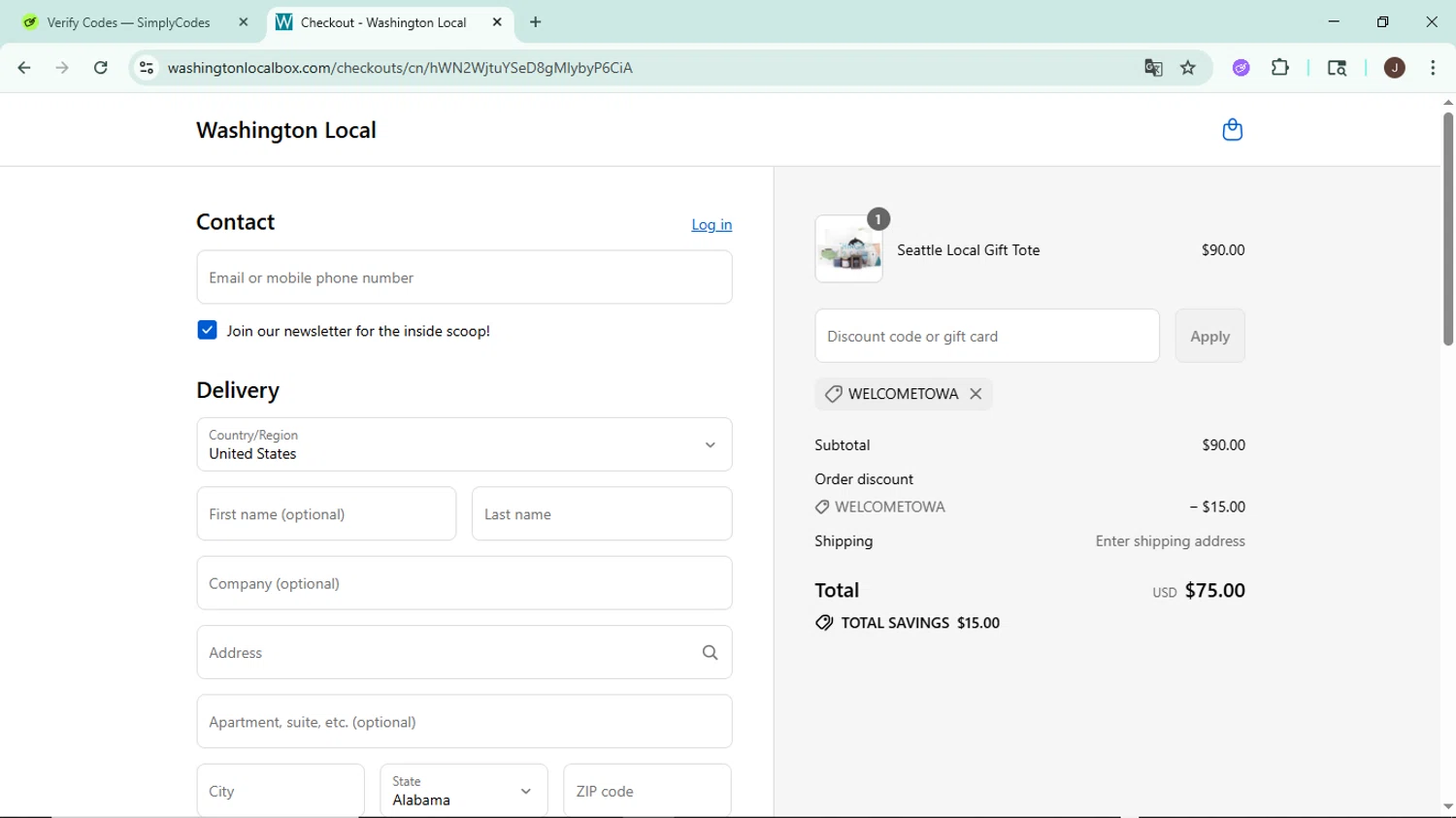
Task: Click the Seattle Local Gift Tote product name
Action: pyautogui.click(x=968, y=250)
